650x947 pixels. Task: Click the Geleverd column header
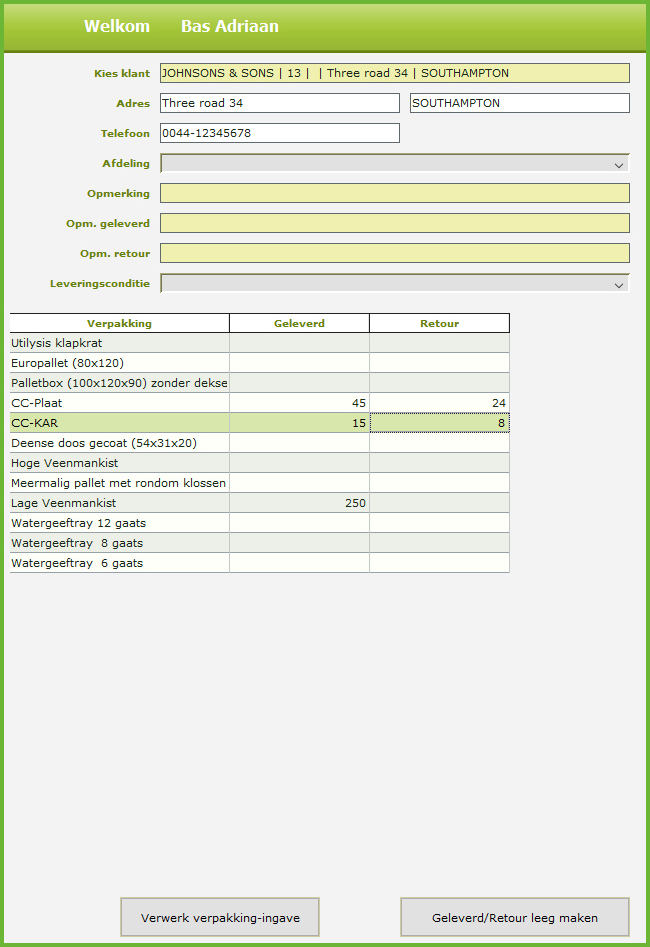click(x=300, y=323)
